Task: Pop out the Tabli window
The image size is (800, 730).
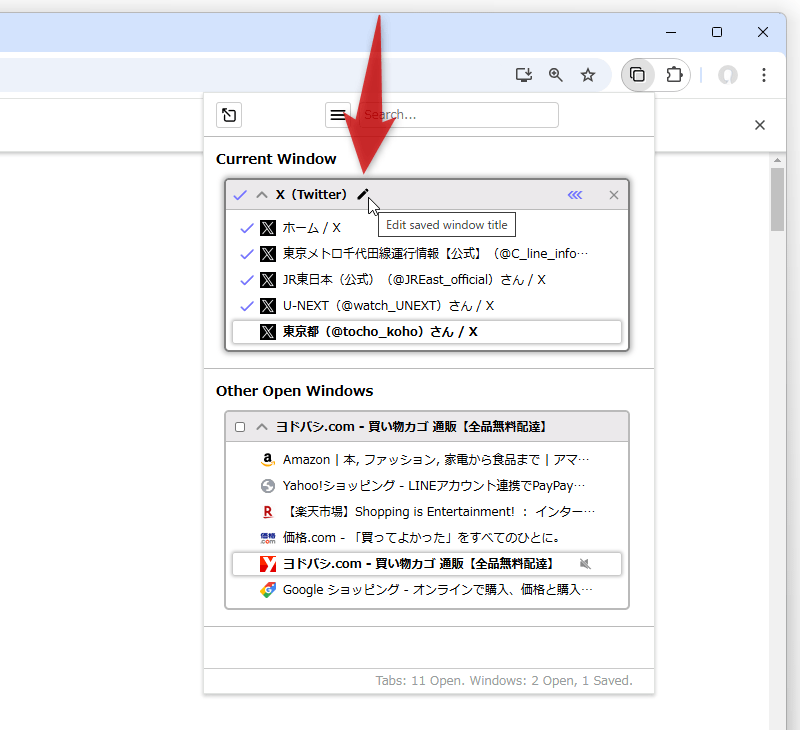Action: [x=229, y=115]
